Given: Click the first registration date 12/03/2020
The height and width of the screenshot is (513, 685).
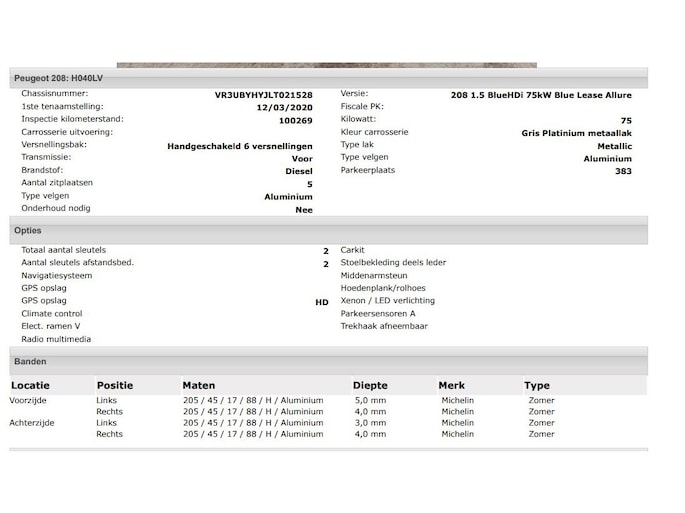Looking at the screenshot, I should pos(284,107).
